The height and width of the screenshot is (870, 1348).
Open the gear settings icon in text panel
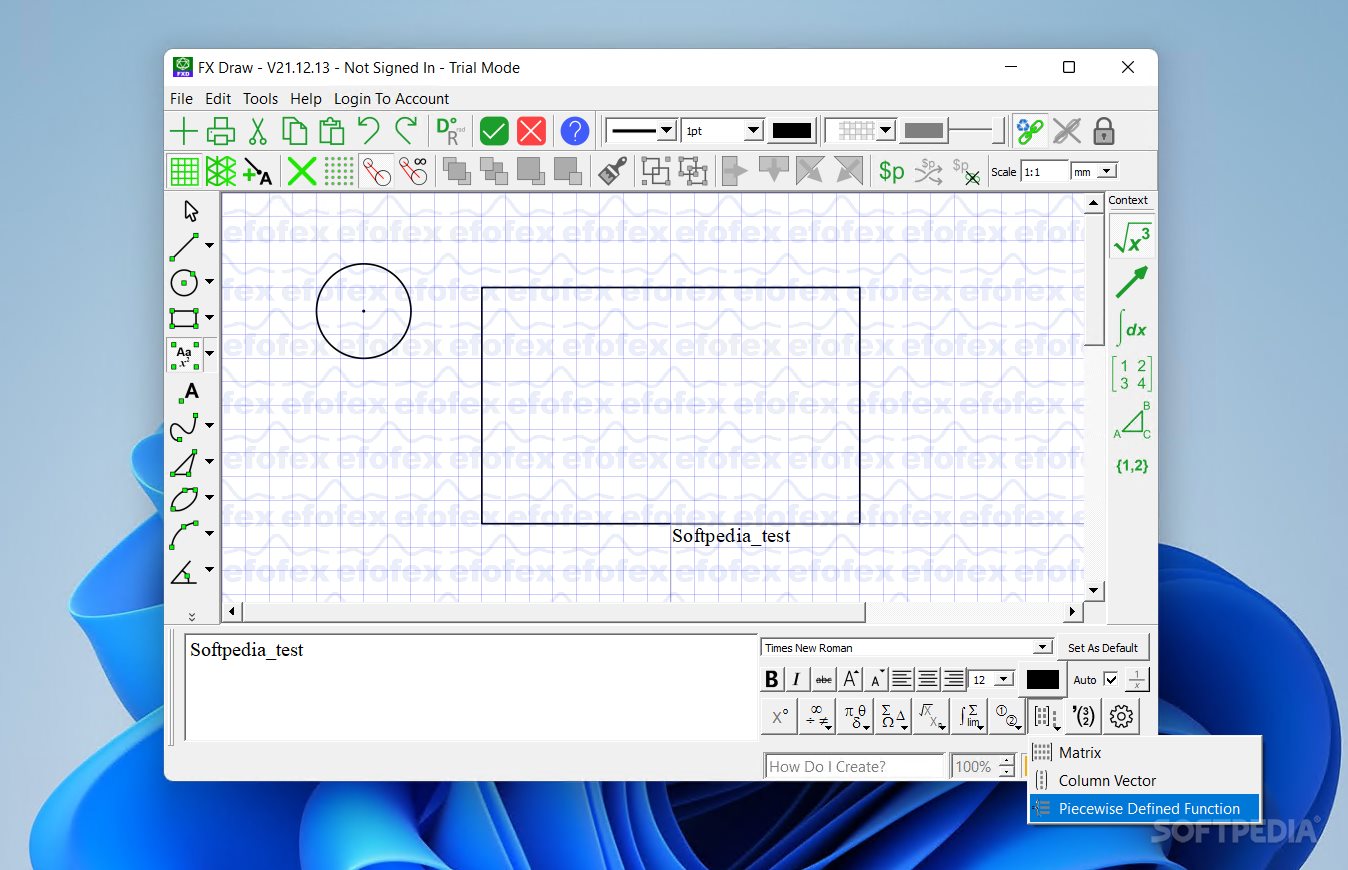(x=1122, y=716)
